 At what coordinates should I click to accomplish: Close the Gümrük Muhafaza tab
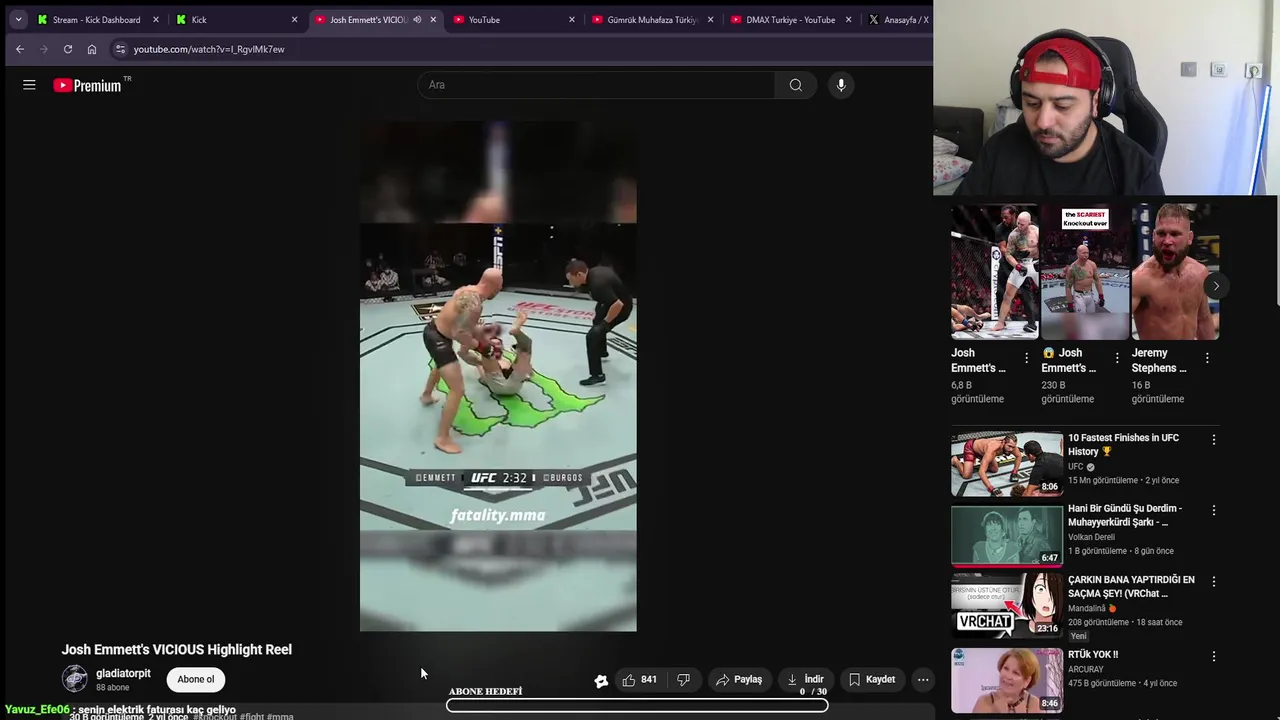711,19
